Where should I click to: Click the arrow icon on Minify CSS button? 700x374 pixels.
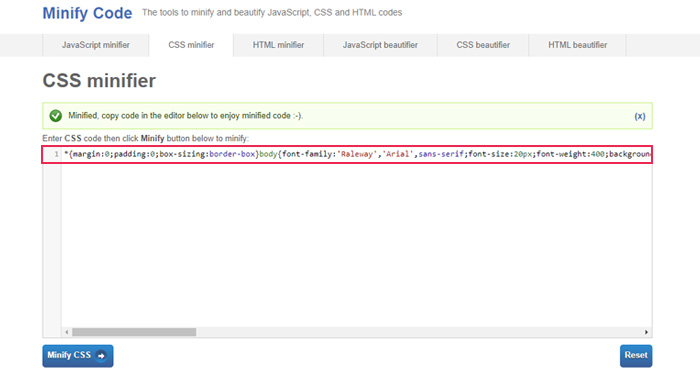click(x=101, y=356)
